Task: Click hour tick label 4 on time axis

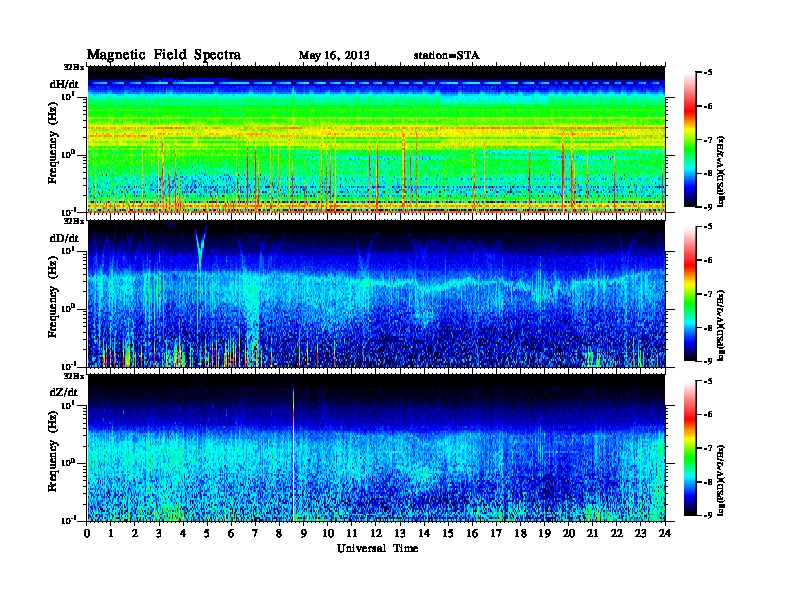Action: coord(183,533)
